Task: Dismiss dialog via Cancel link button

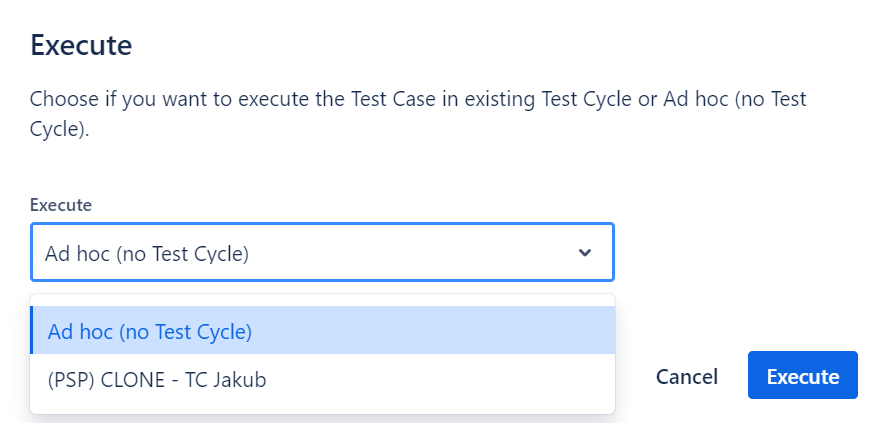Action: tap(686, 377)
